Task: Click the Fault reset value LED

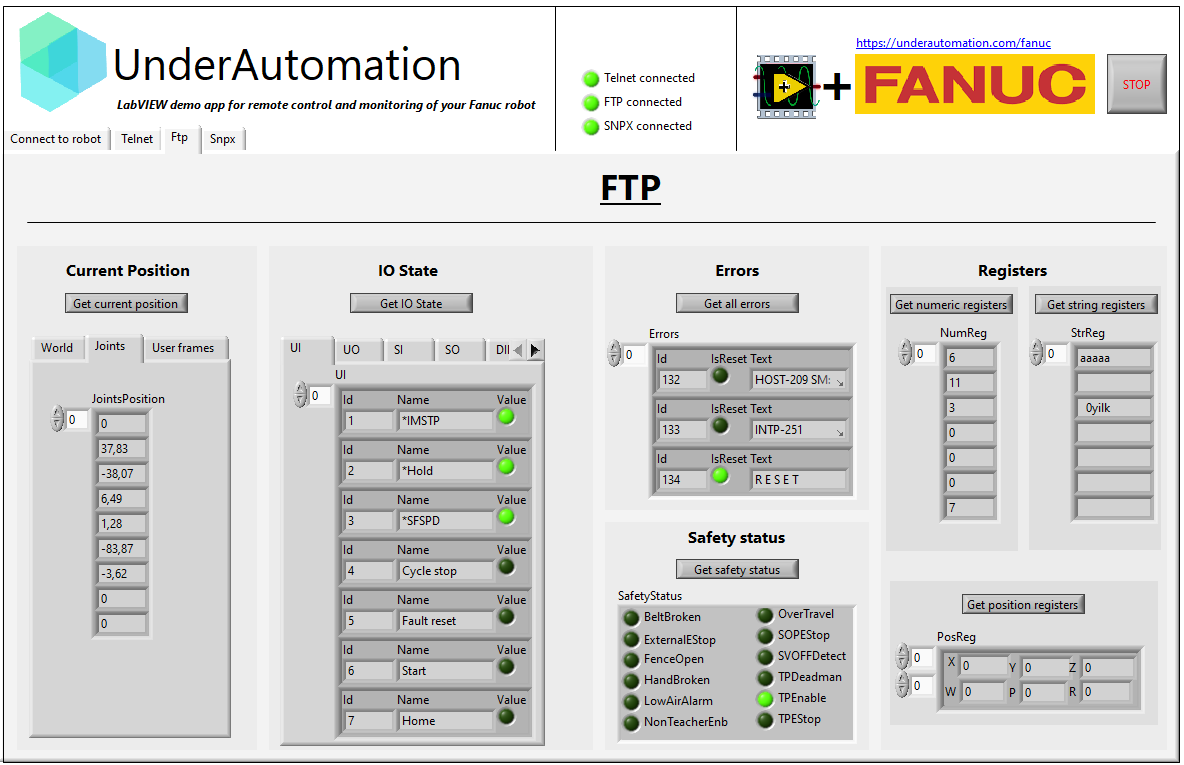Action: [x=506, y=617]
